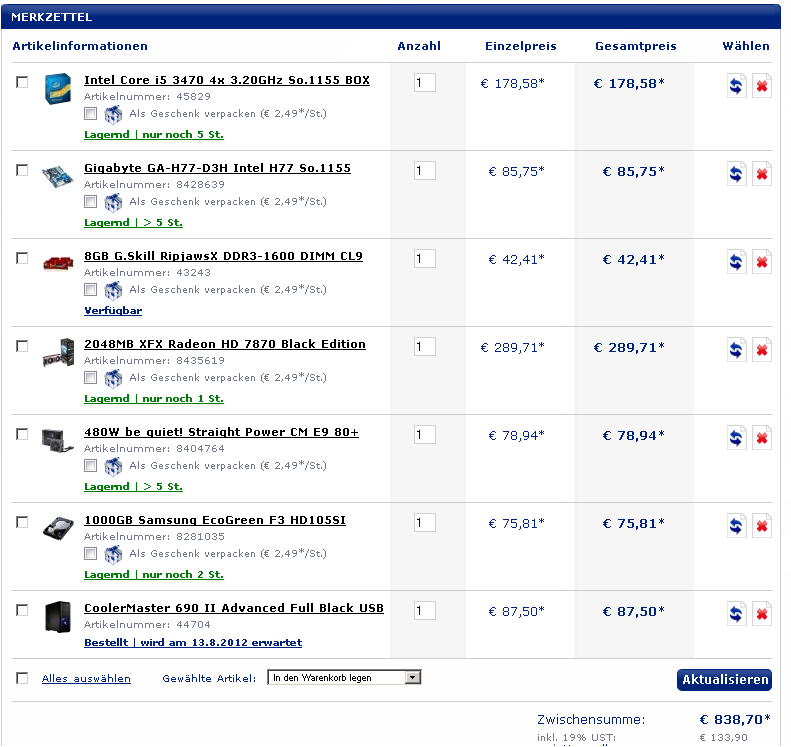The width and height of the screenshot is (791, 747).
Task: Select the G.Skill RipjawsX item checkbox
Action: [22, 258]
